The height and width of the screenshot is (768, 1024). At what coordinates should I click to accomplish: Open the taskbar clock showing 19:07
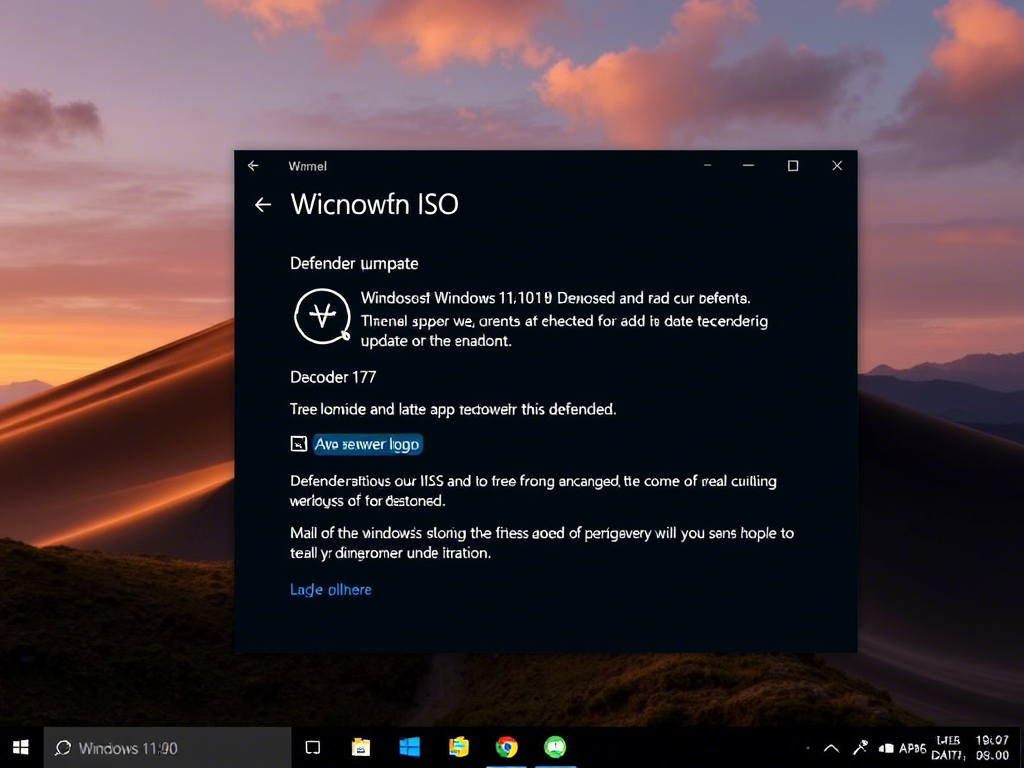992,748
